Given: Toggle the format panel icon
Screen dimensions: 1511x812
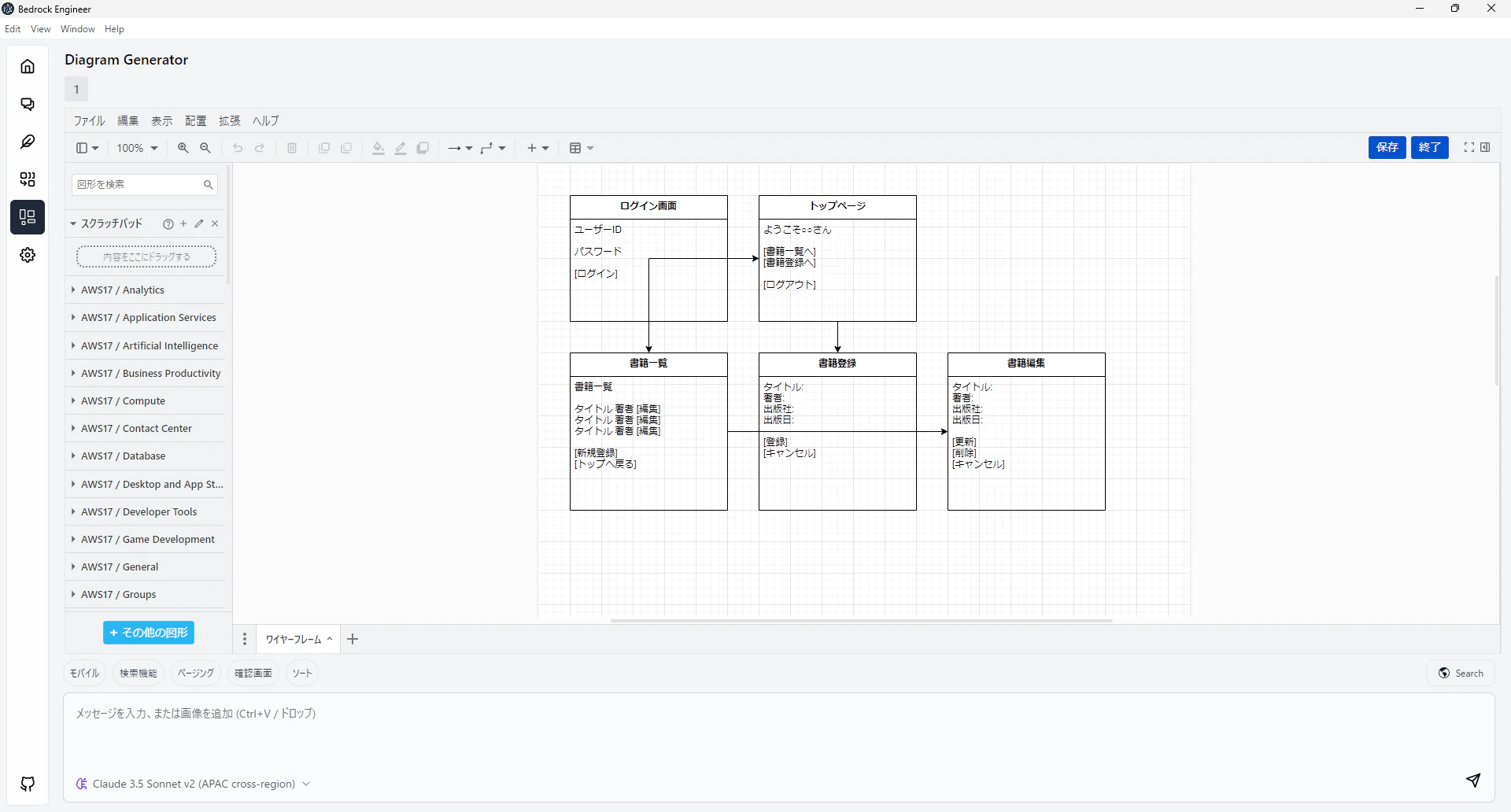Looking at the screenshot, I should [x=1485, y=147].
